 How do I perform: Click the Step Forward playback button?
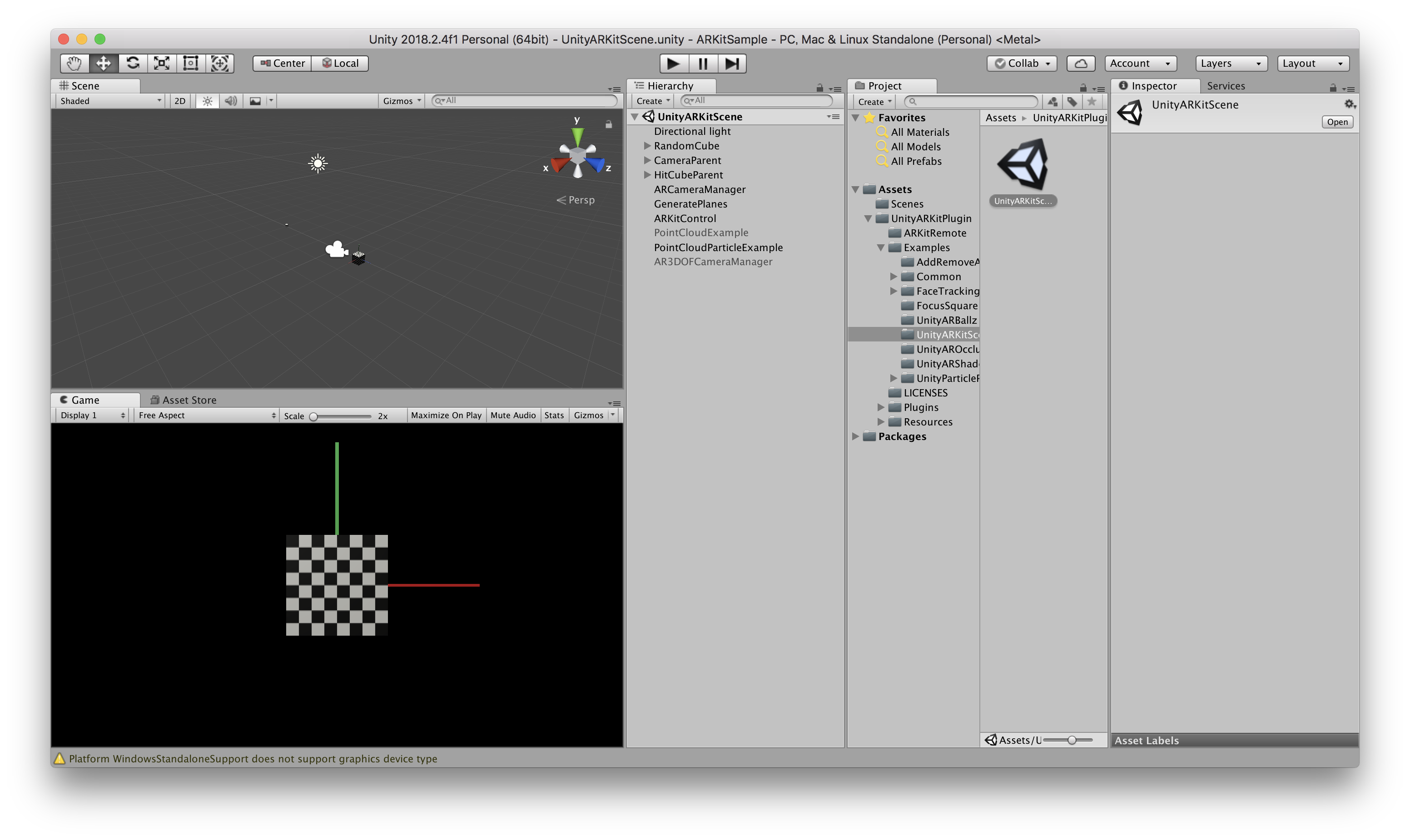tap(732, 63)
